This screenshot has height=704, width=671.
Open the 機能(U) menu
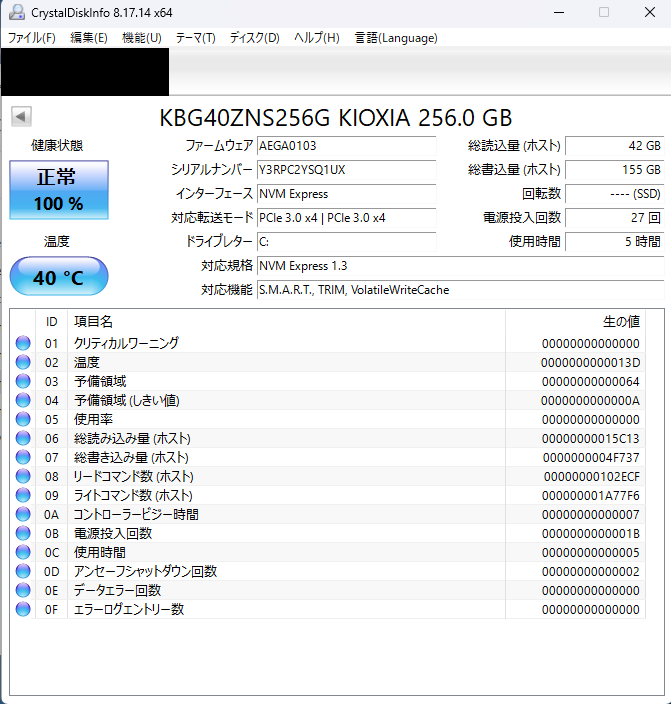click(x=142, y=38)
